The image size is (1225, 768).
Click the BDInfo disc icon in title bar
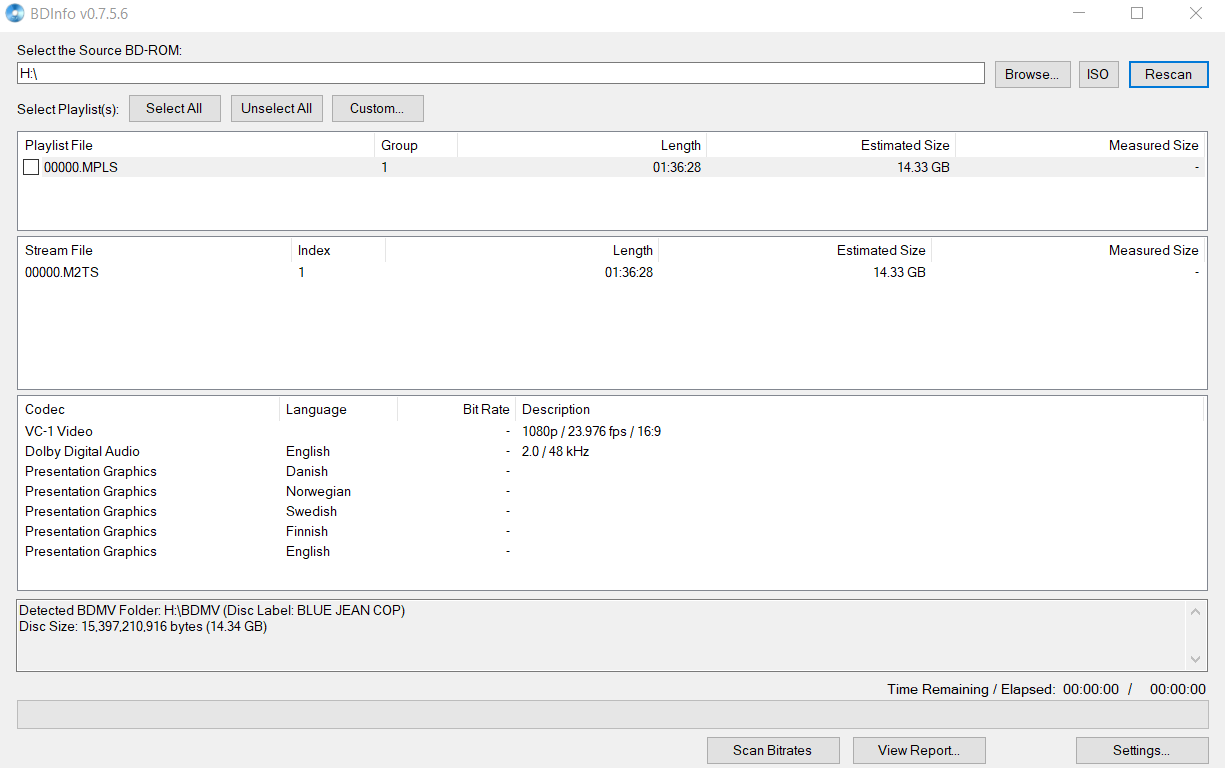(x=16, y=14)
